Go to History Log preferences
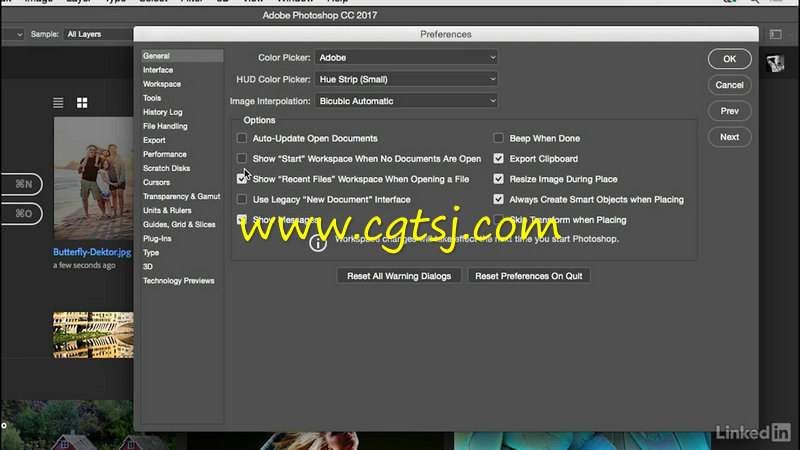 point(163,112)
